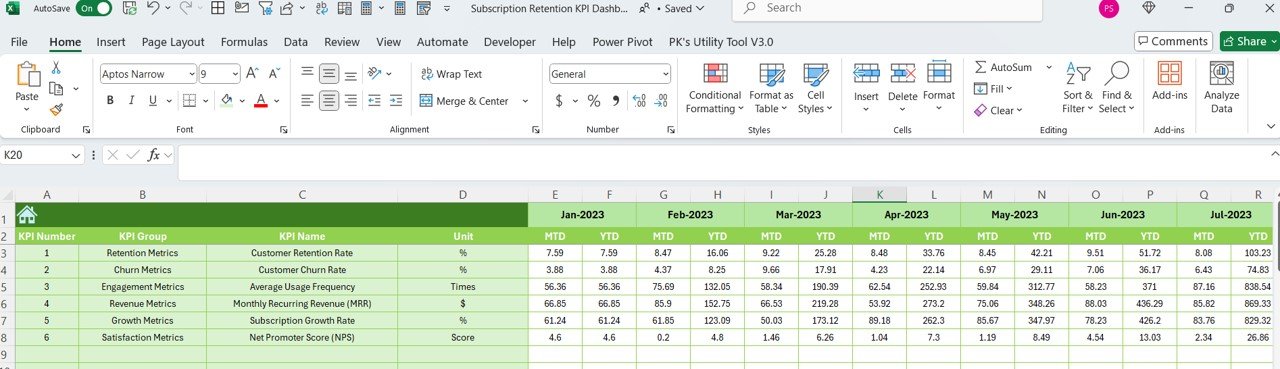The image size is (1280, 369).
Task: Open Fill Color dropdown arrow
Action: point(242,101)
